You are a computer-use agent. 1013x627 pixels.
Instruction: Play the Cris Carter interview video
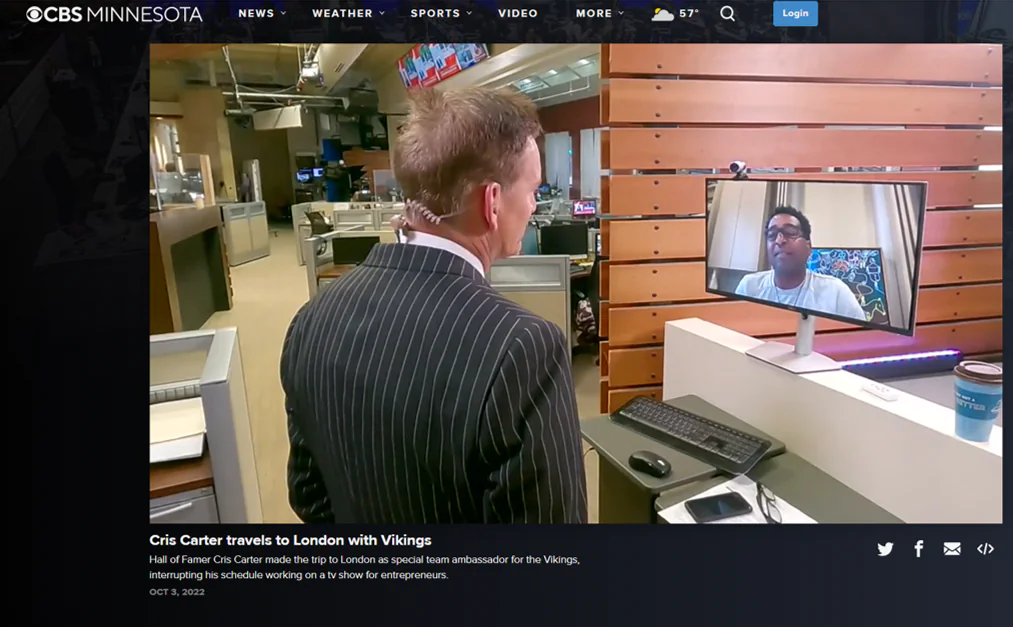click(x=576, y=283)
